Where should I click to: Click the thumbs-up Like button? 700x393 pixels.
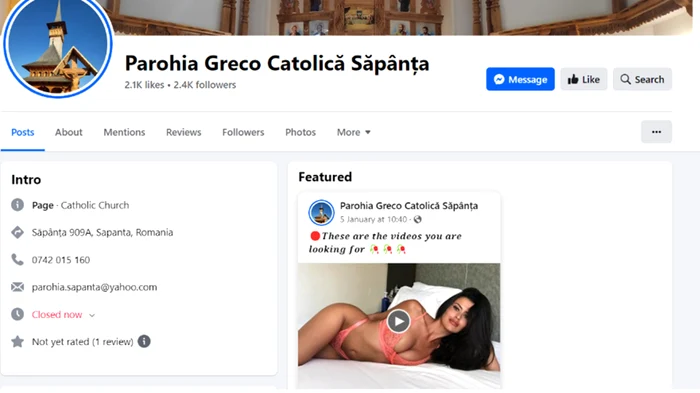583,79
